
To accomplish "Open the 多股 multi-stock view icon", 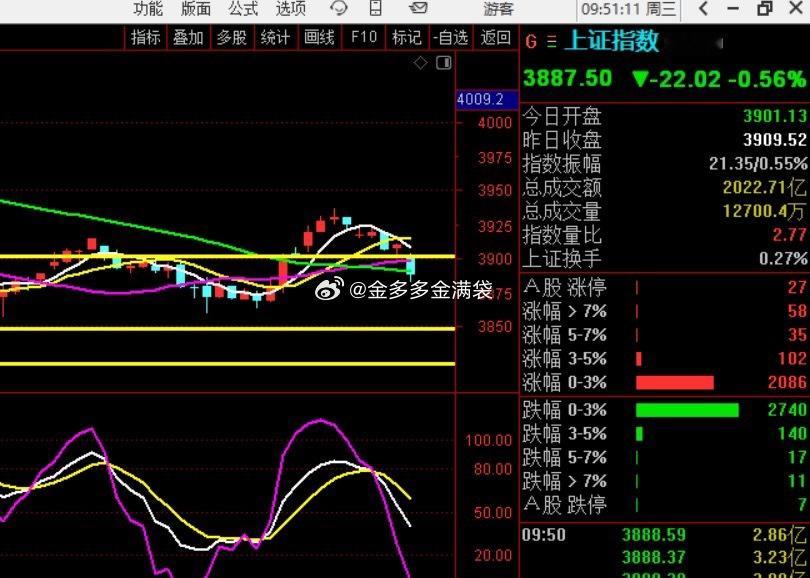I will coord(231,38).
